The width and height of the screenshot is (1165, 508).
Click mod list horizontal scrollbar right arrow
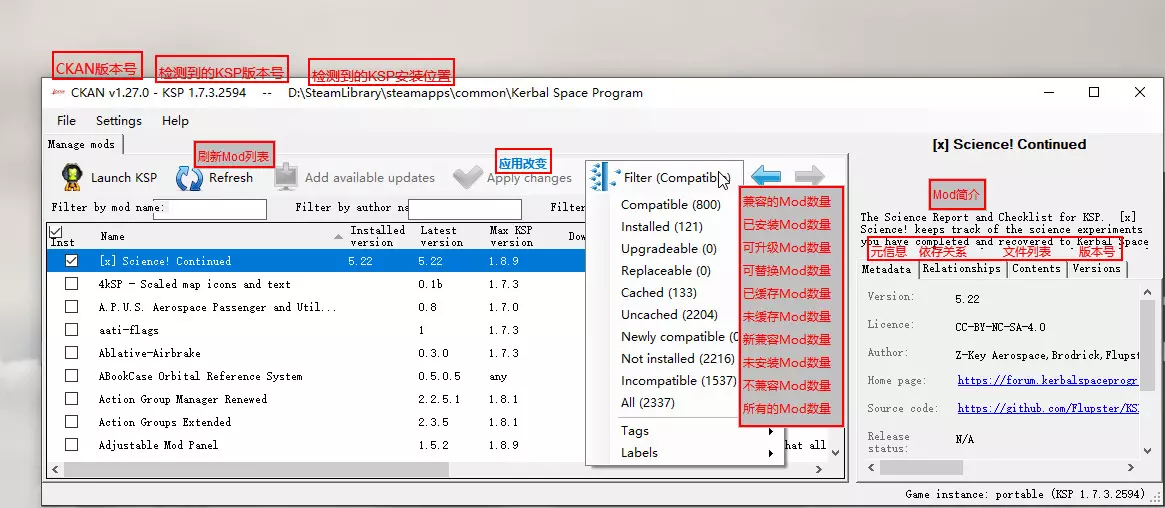pos(819,469)
